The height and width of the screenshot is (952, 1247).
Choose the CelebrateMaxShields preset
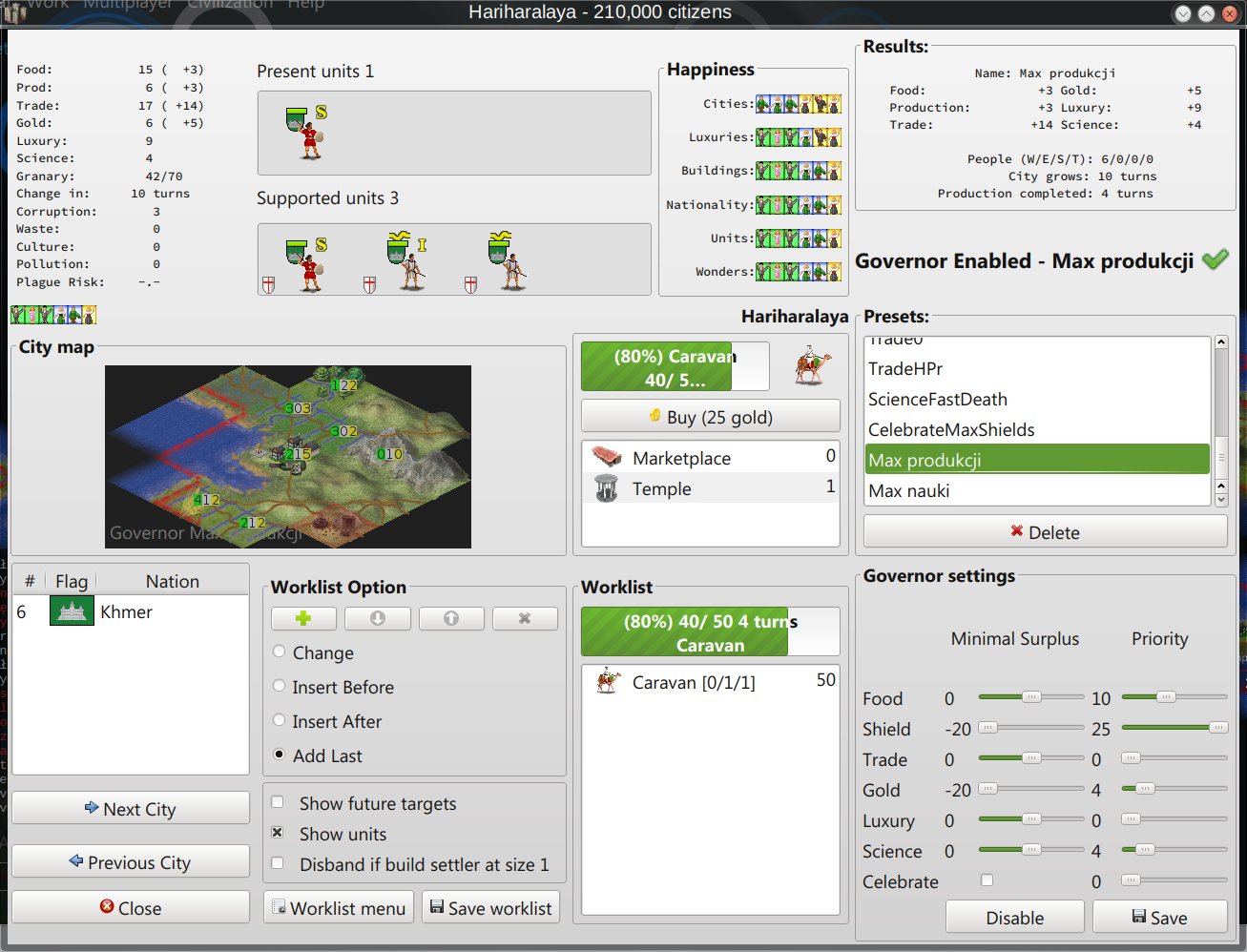[x=1037, y=429]
